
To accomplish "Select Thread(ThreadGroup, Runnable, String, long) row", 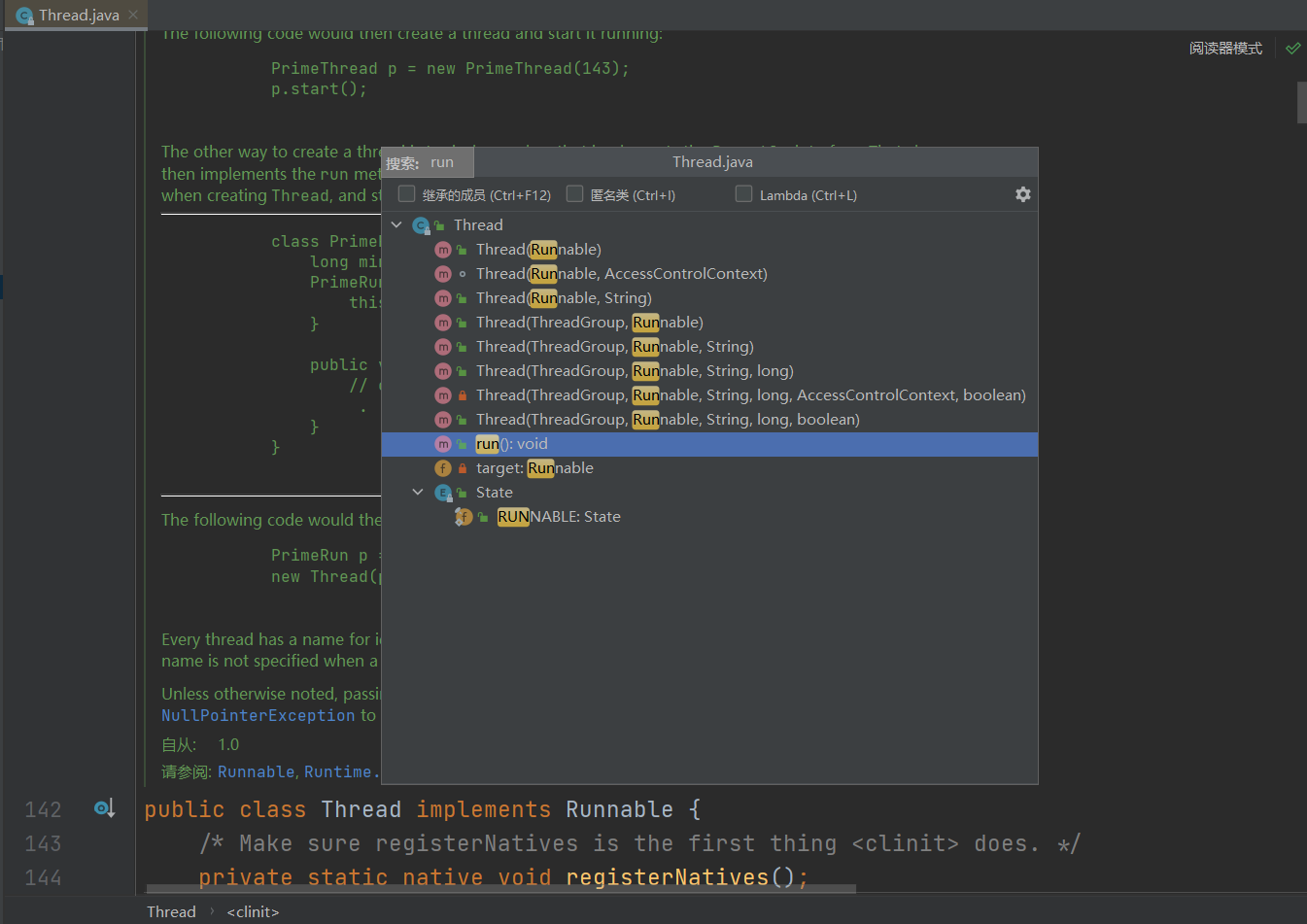I will click(709, 370).
